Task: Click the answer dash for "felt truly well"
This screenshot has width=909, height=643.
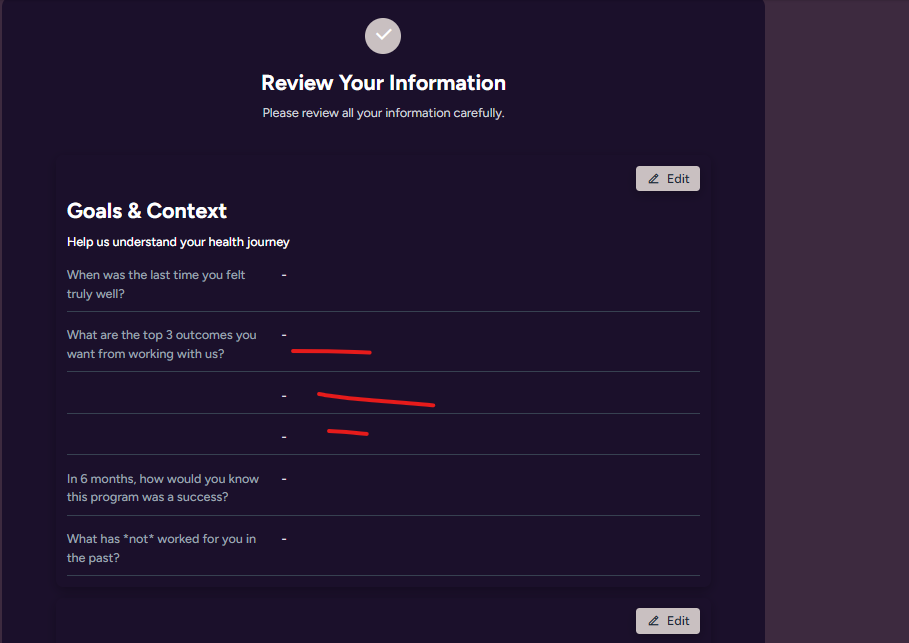Action: [x=284, y=275]
